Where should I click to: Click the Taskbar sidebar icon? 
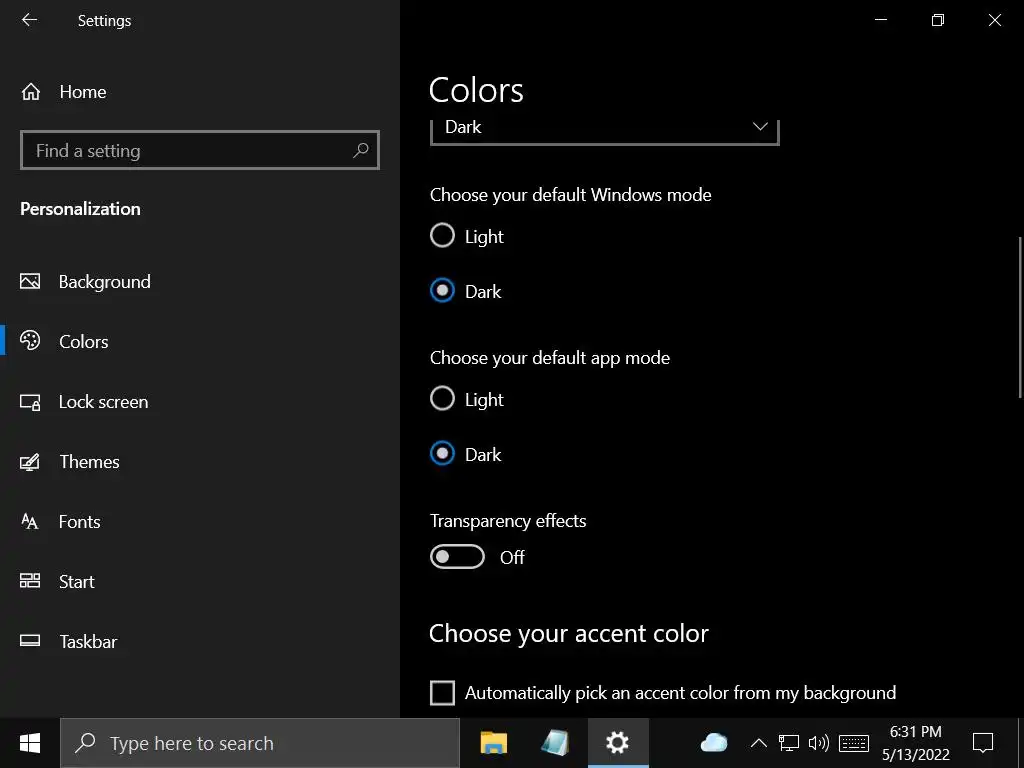click(x=30, y=642)
